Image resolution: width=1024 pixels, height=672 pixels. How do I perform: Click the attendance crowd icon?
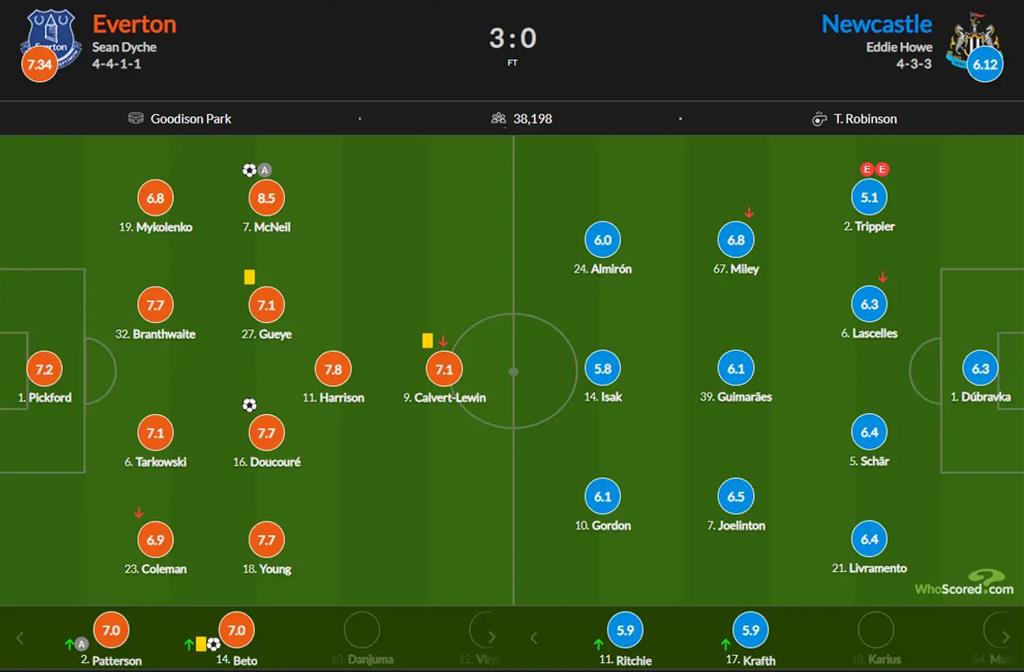click(498, 118)
